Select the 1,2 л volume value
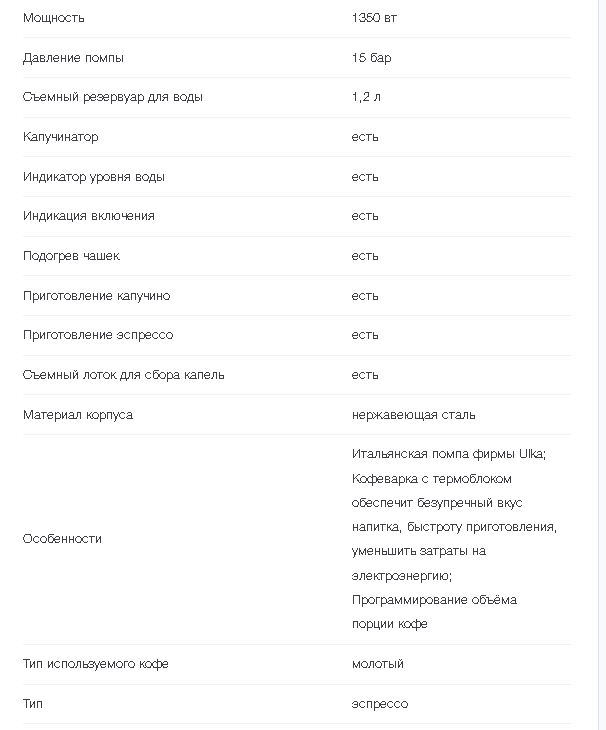Viewport: 606px width, 730px height. (x=366, y=97)
